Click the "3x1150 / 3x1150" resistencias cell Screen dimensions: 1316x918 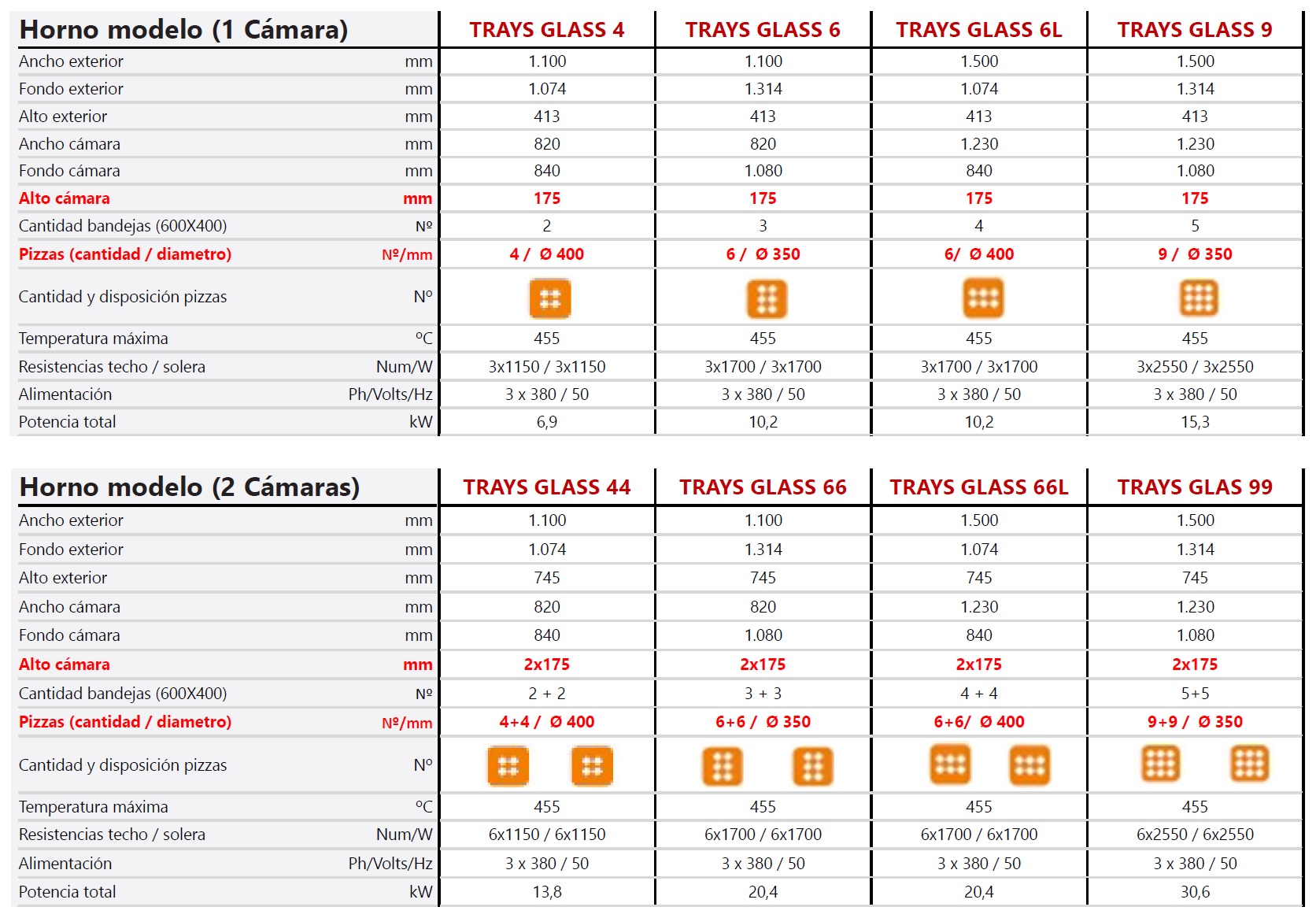(x=547, y=367)
